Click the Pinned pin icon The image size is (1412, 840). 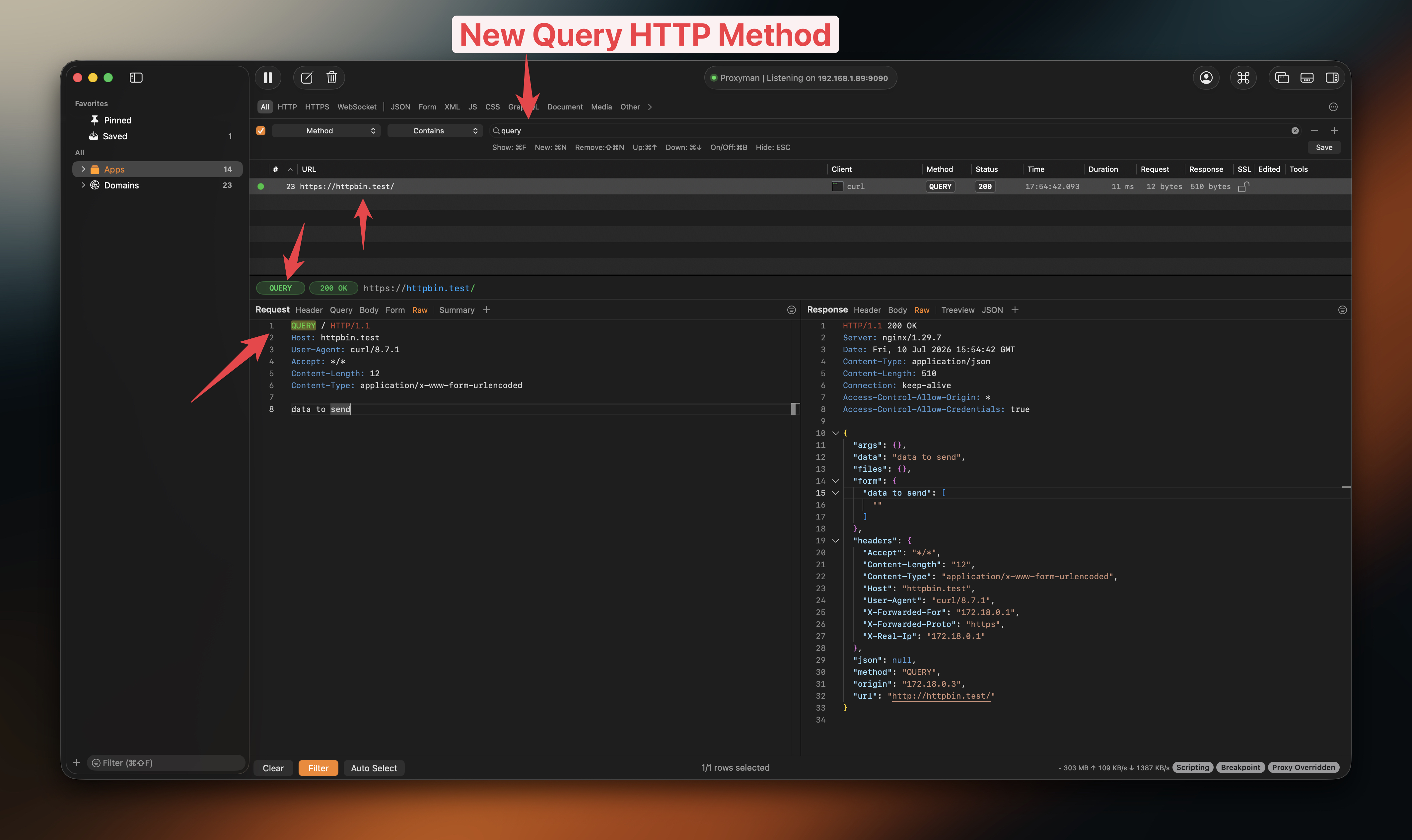click(95, 120)
